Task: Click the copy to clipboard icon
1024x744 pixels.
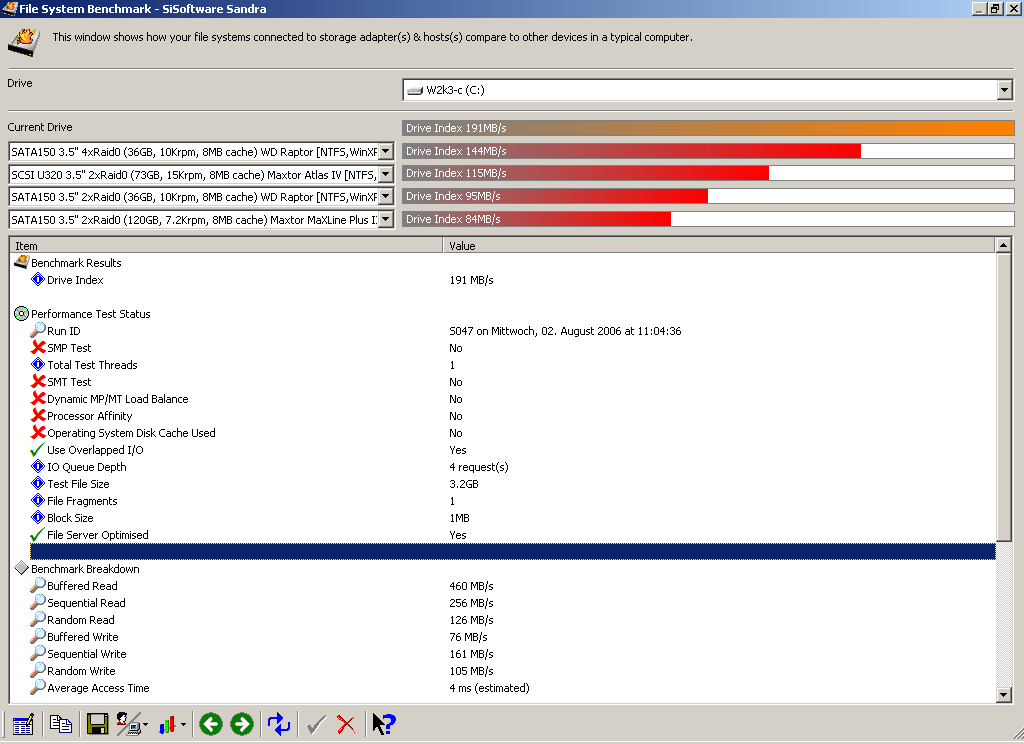Action: point(61,724)
